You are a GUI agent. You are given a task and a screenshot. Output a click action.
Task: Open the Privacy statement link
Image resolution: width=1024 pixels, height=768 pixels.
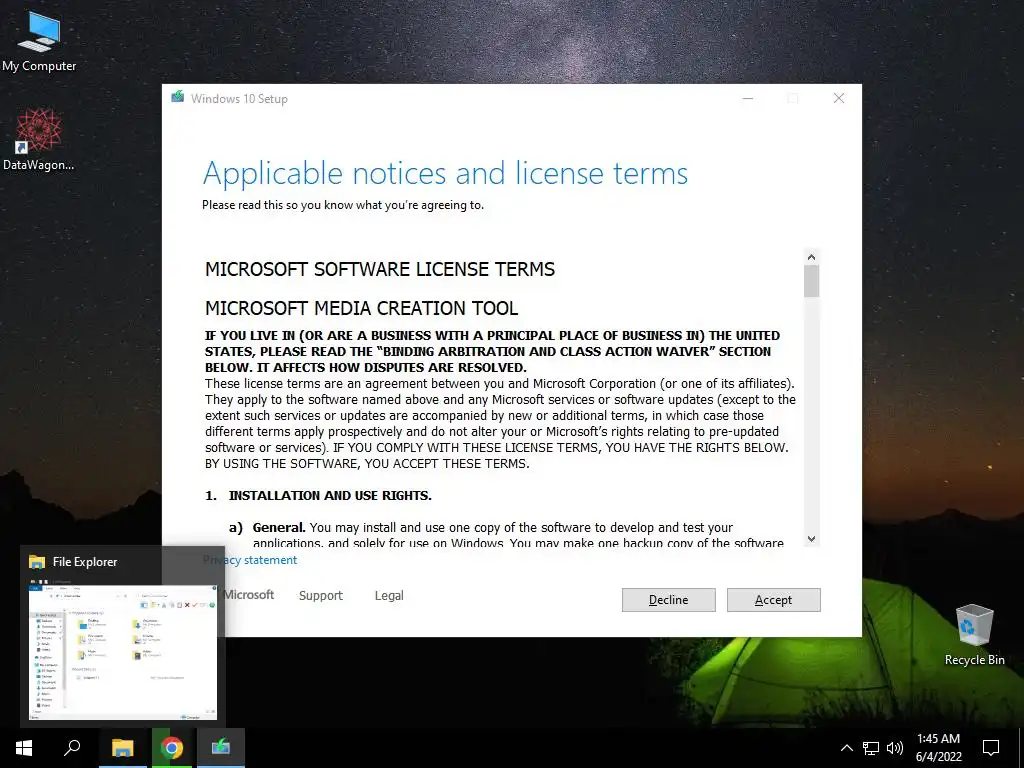click(250, 560)
